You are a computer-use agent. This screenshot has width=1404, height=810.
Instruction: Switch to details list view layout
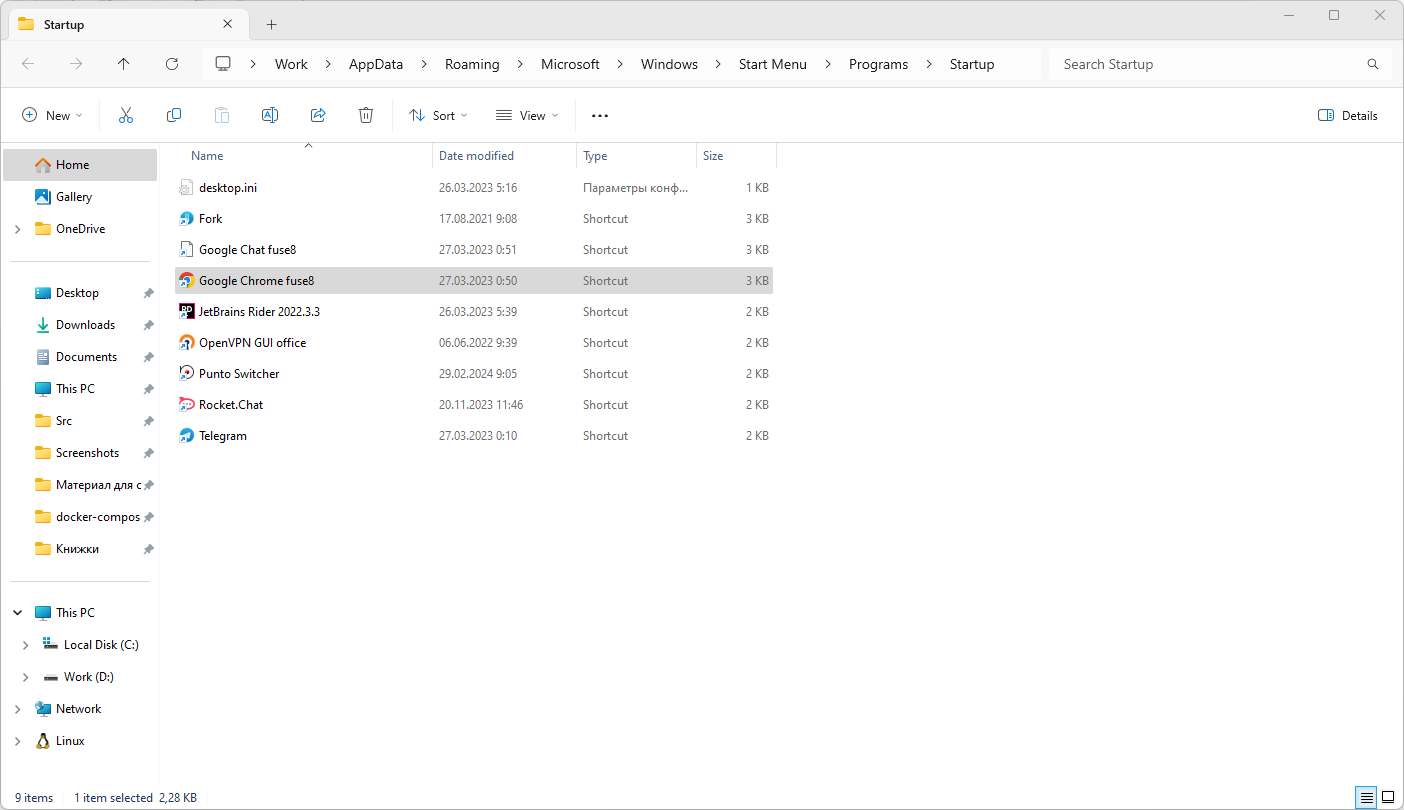point(1366,797)
